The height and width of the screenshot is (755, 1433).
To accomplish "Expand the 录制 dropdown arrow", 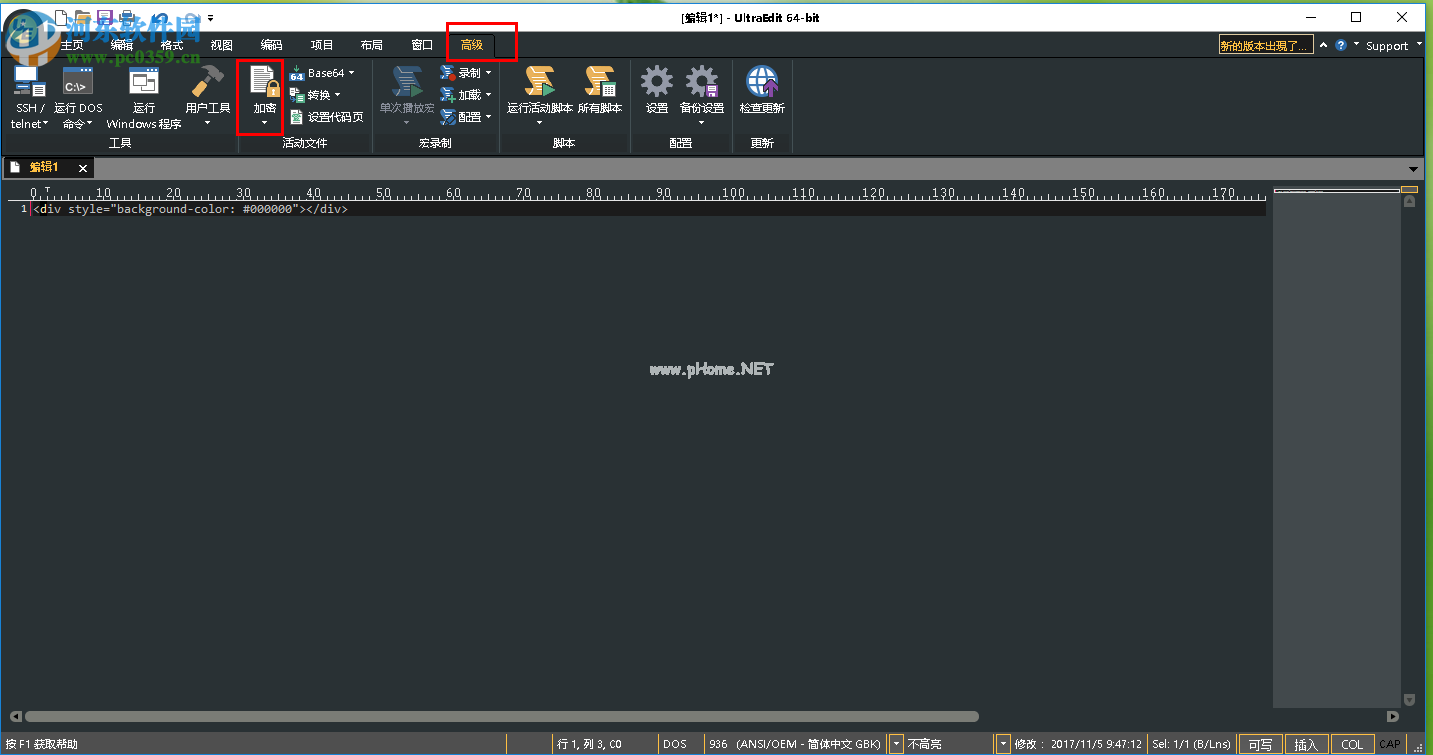I will pos(488,73).
